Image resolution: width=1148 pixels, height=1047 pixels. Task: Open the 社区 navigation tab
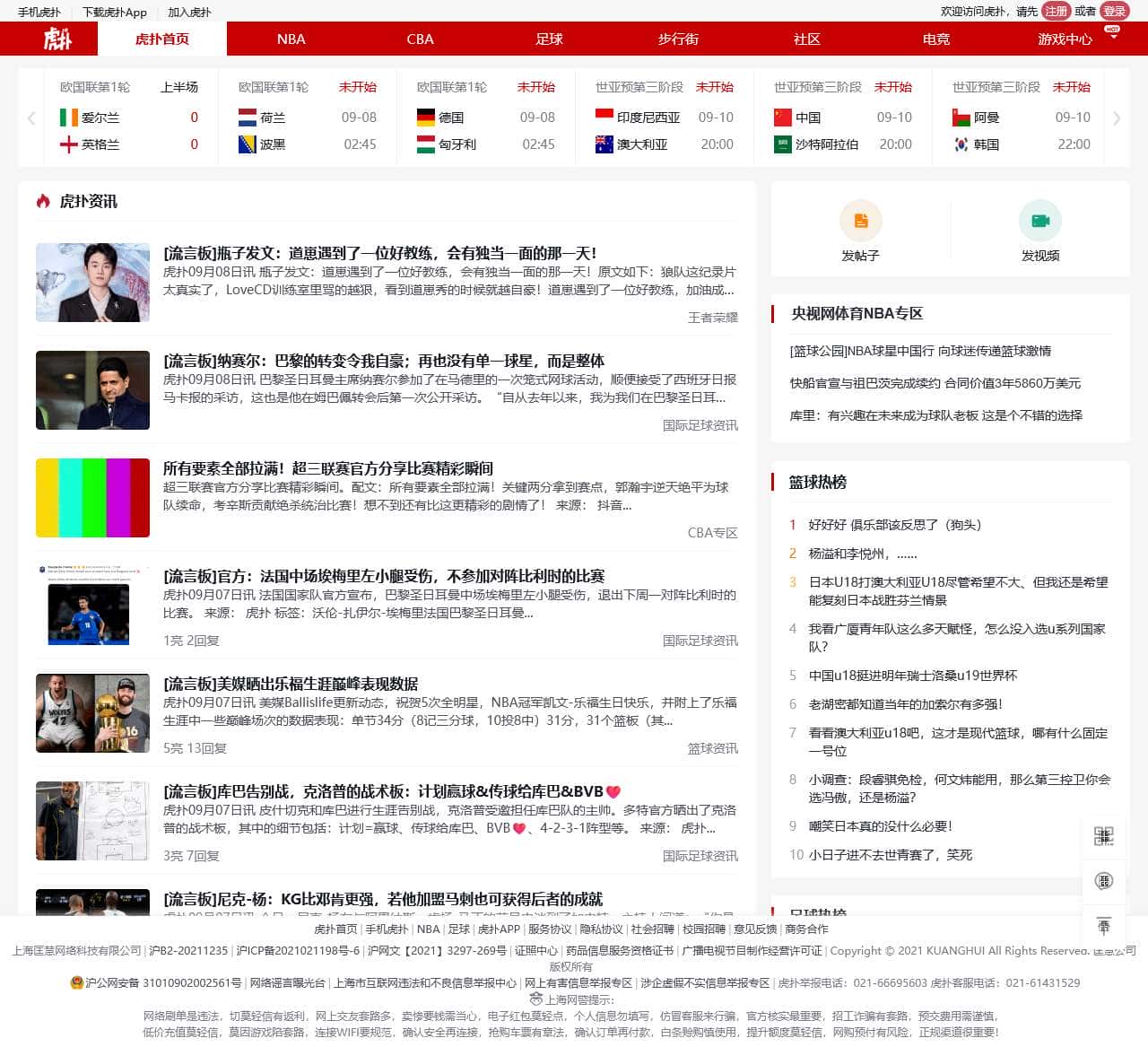(807, 39)
